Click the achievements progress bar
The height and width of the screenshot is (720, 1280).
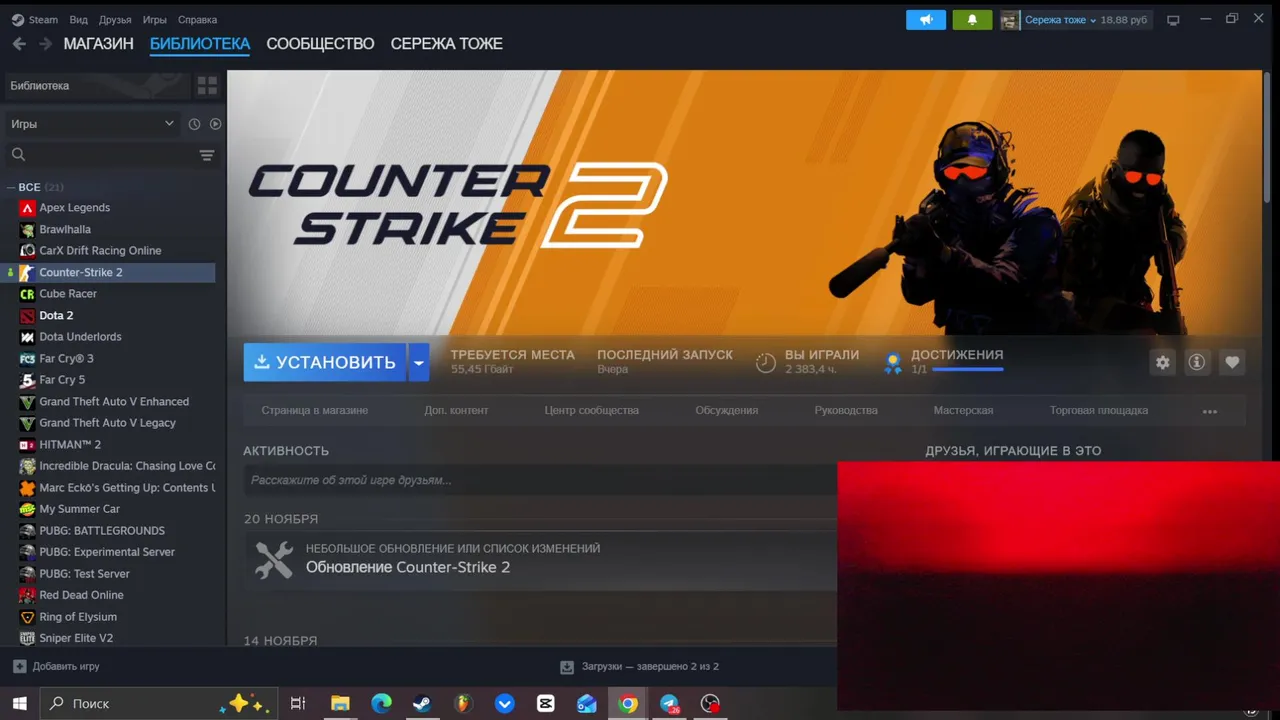(967, 370)
